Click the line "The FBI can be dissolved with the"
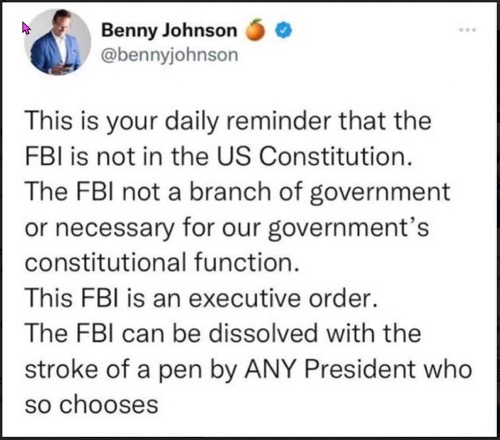Screen dimensions: 500x440 coord(223,333)
